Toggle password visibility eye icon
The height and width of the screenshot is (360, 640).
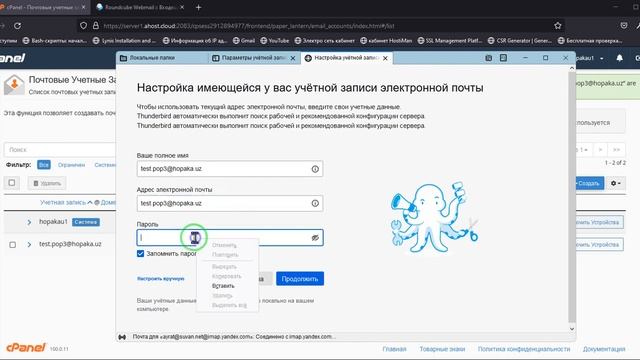point(315,238)
